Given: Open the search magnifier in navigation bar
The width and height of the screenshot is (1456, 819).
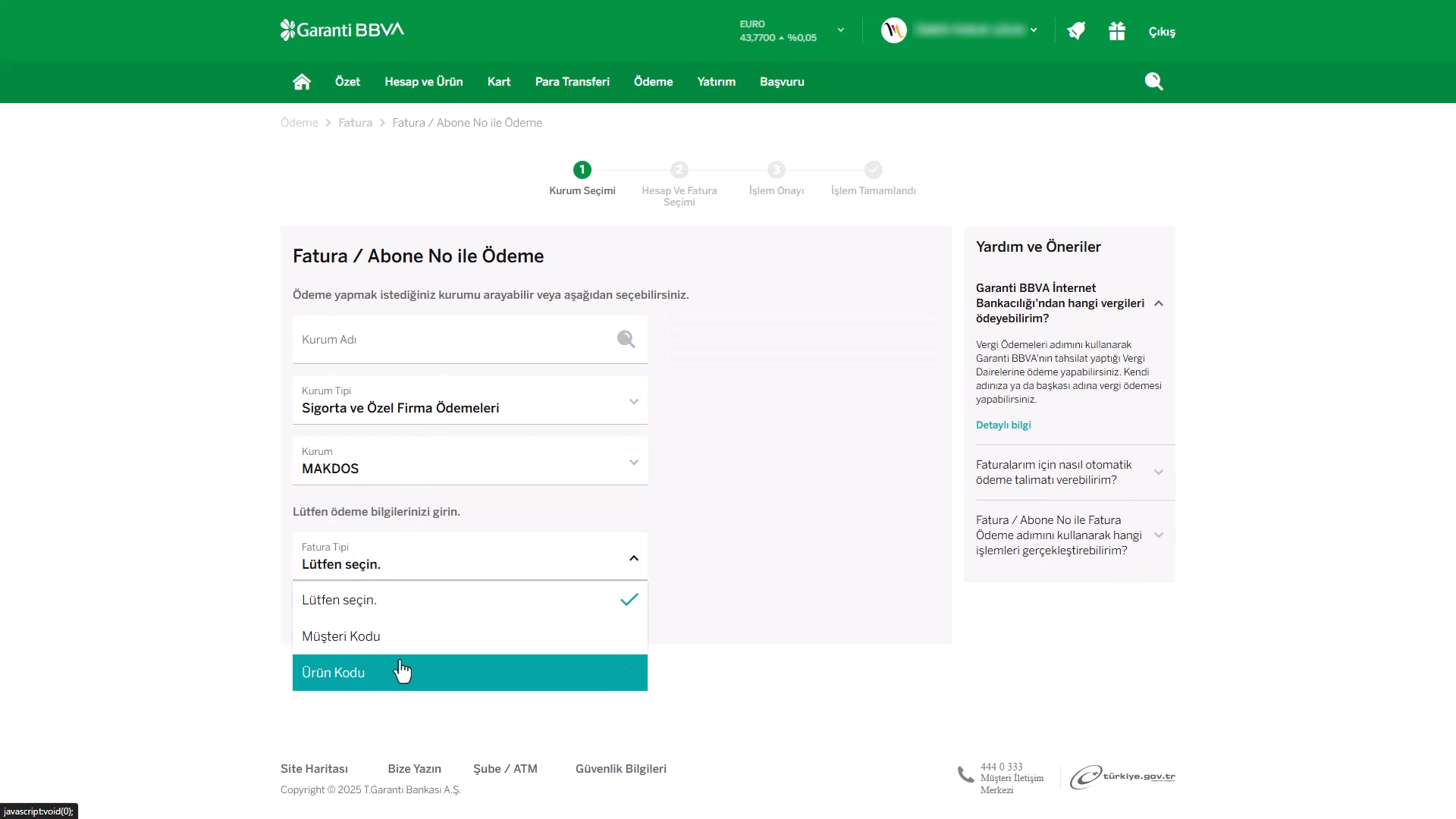Looking at the screenshot, I should click(x=1153, y=82).
